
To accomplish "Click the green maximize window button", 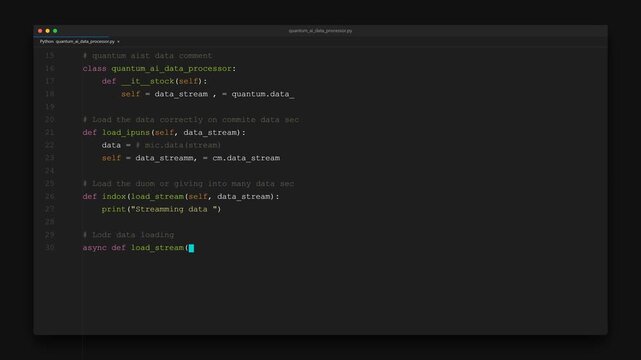I will pos(55,31).
